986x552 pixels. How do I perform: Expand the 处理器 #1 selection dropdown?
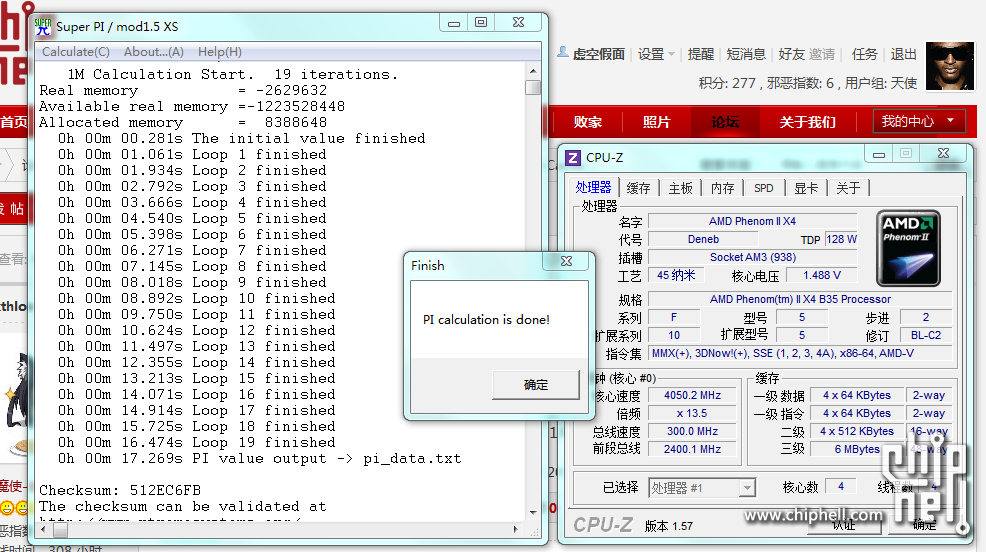(746, 488)
